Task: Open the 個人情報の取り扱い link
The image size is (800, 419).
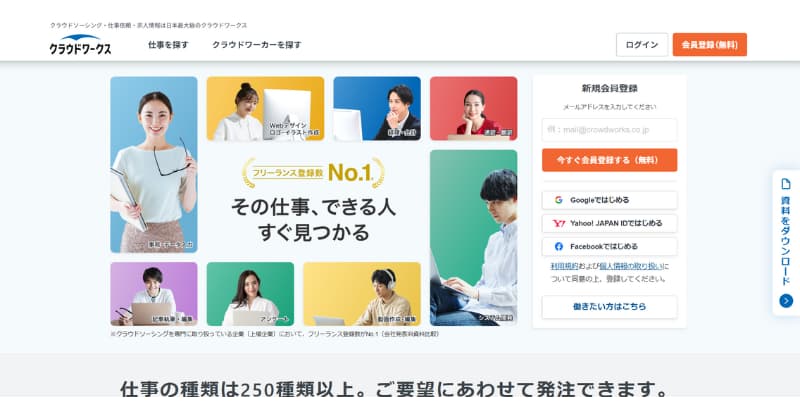Action: (631, 266)
